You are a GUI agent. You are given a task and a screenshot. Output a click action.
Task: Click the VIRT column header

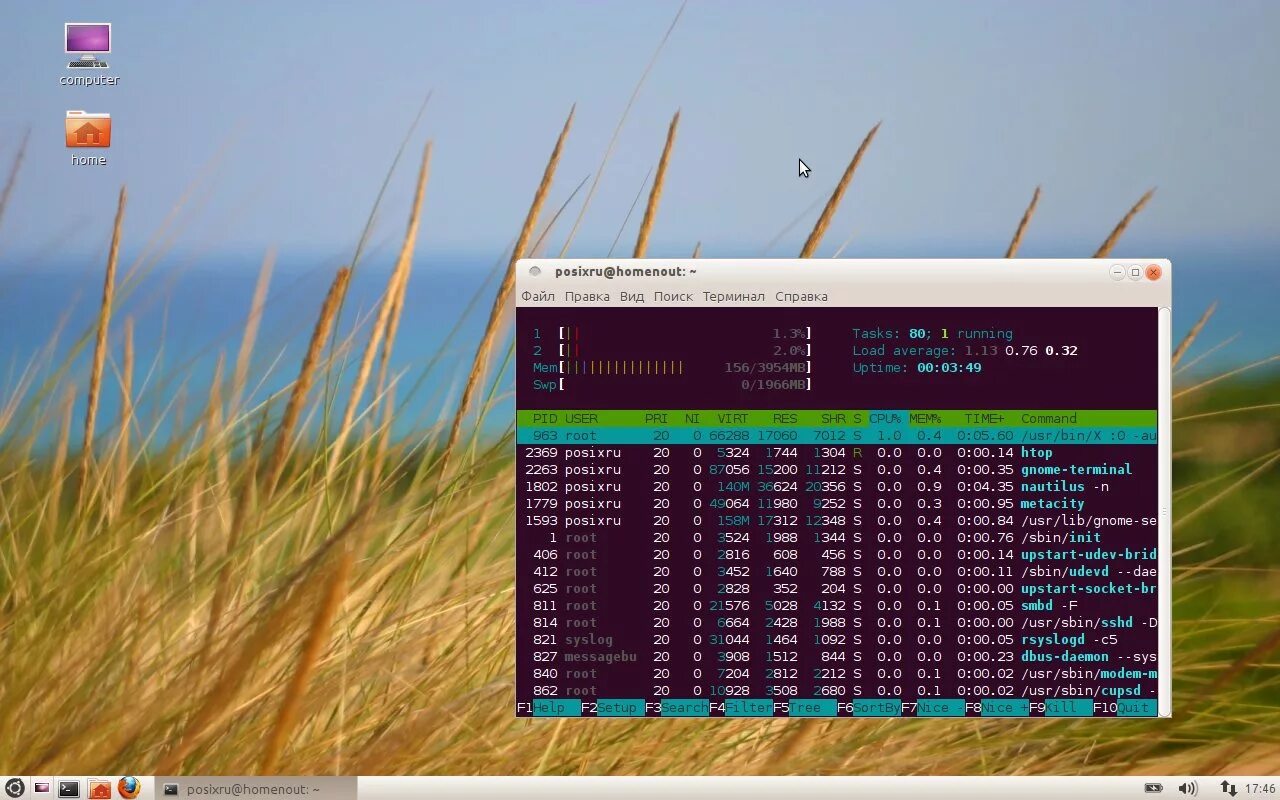pos(733,419)
